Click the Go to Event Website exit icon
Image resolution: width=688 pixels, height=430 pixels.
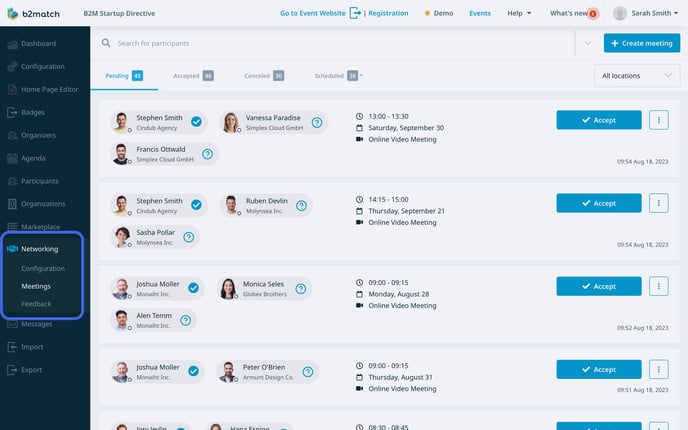pyautogui.click(x=355, y=13)
